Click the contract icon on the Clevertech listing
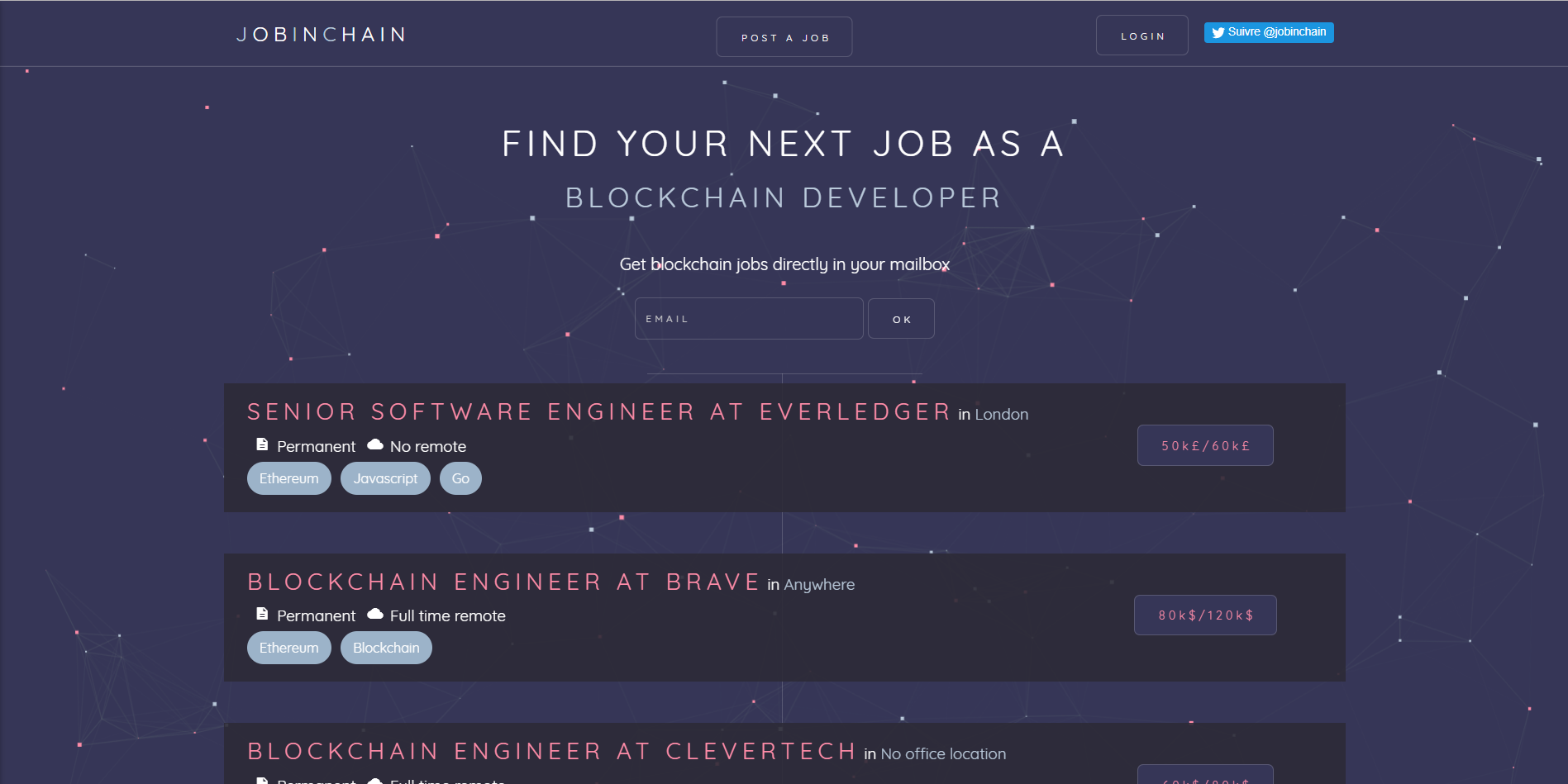Screen dimensions: 1568x784 tap(260, 781)
